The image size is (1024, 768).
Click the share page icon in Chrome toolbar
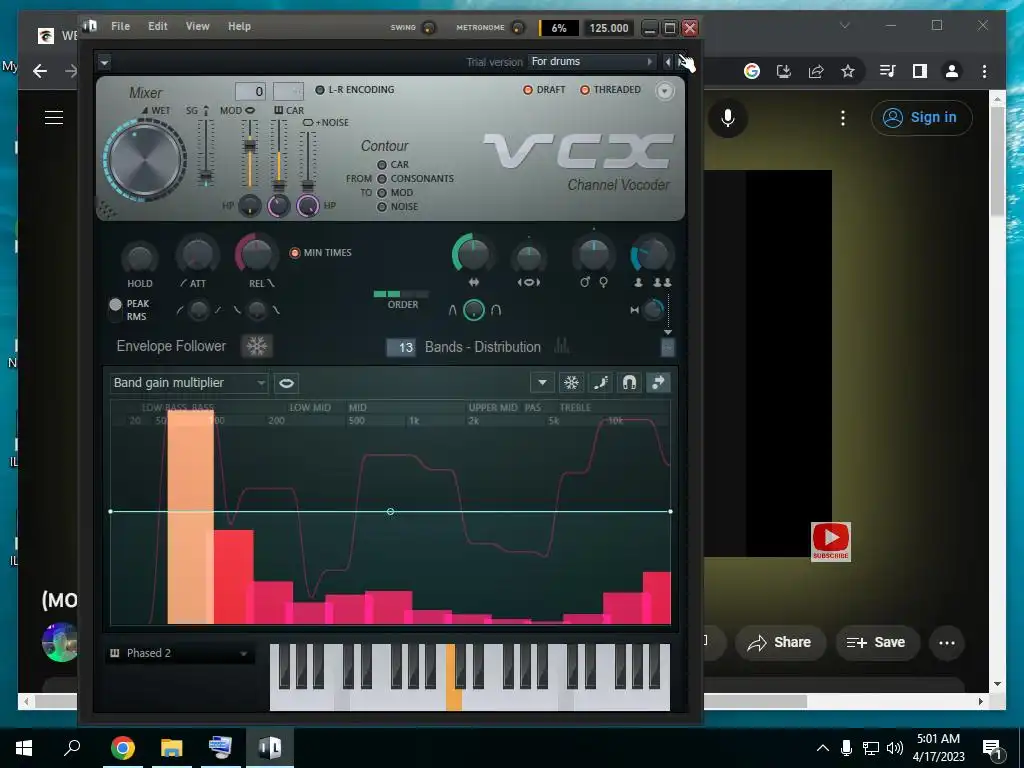pyautogui.click(x=816, y=71)
